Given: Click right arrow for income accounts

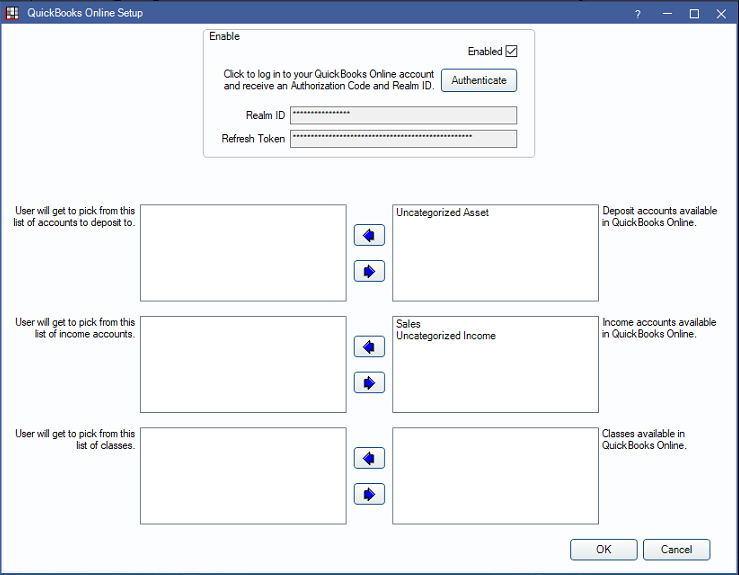Looking at the screenshot, I should [x=369, y=382].
